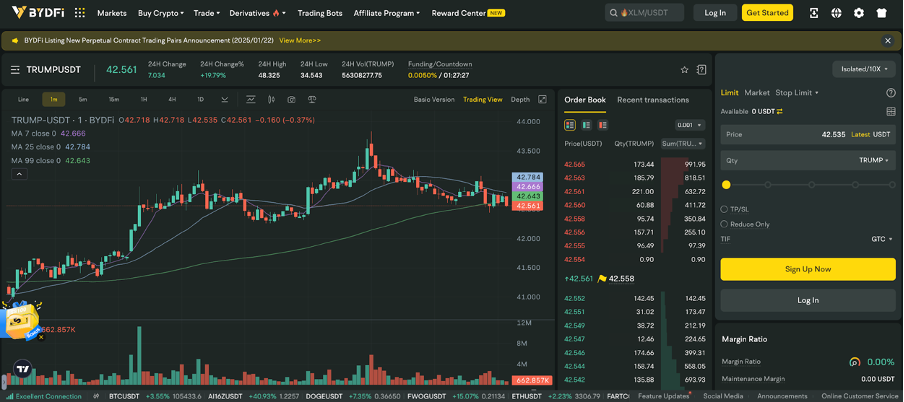904x402 pixels.
Task: Switch to the Depth chart view
Action: (x=520, y=99)
